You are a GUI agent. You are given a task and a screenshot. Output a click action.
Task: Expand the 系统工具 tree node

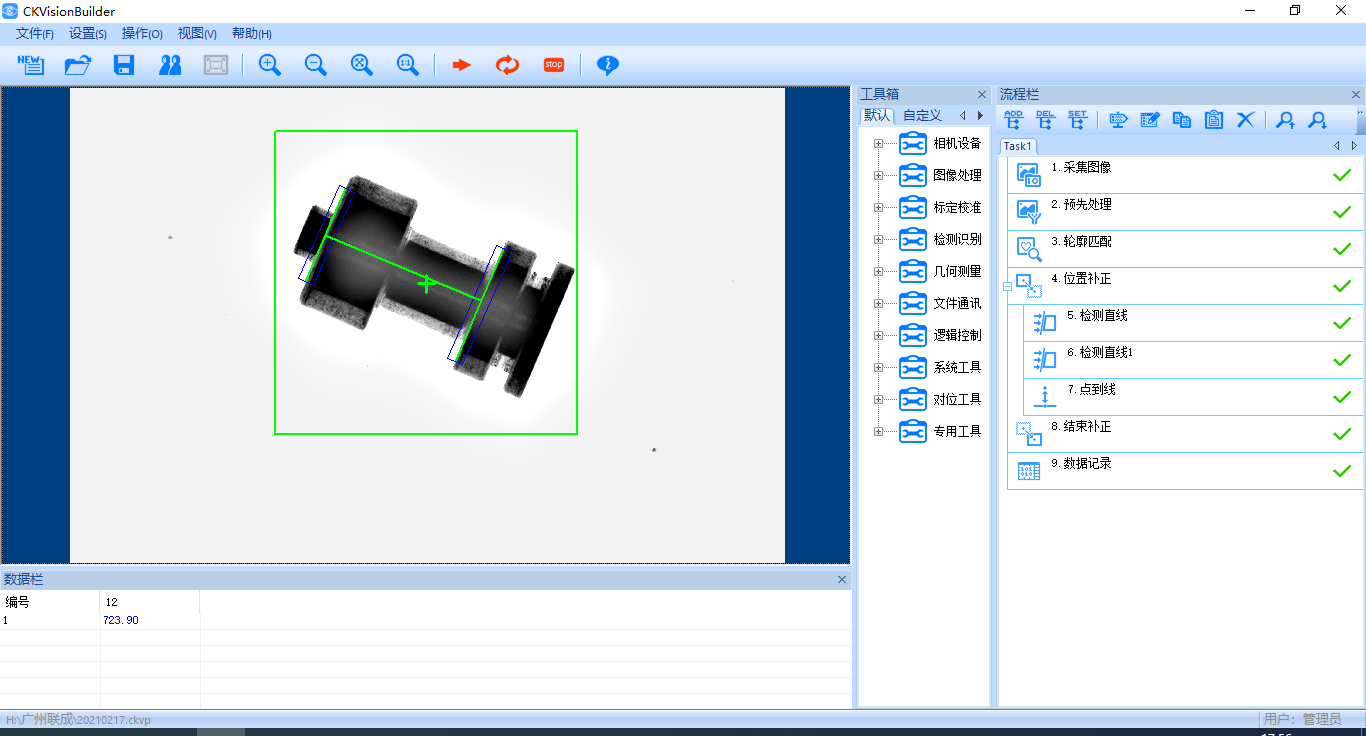(x=878, y=367)
